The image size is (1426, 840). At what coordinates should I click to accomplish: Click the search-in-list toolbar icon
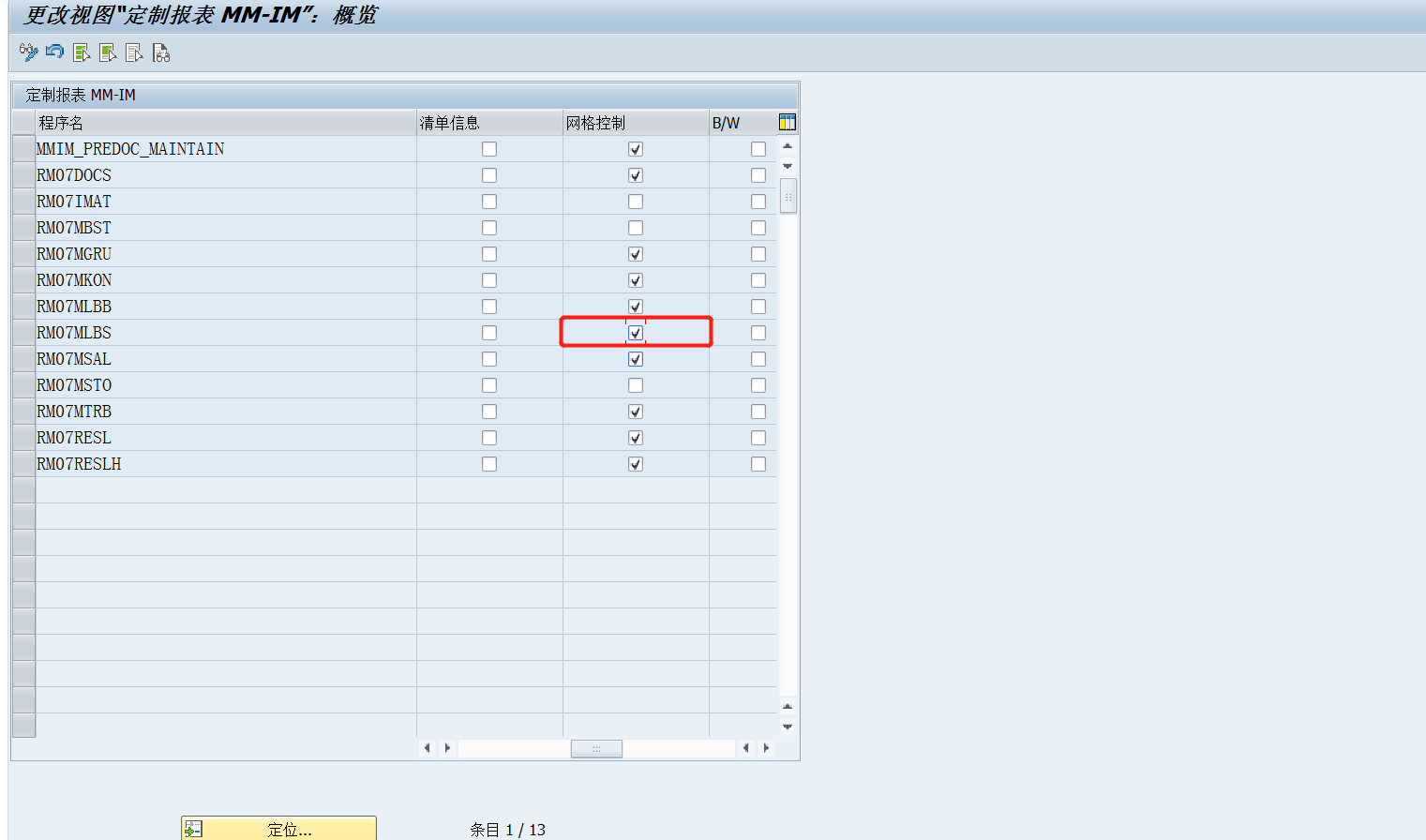[160, 52]
